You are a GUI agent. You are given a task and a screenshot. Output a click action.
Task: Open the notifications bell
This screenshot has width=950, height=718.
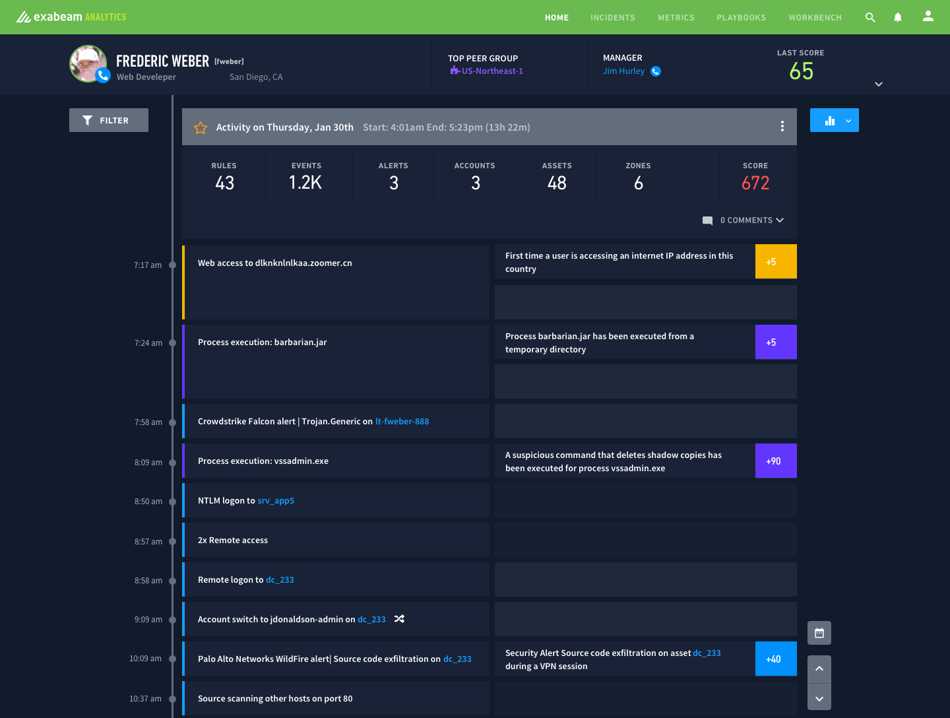coord(898,17)
